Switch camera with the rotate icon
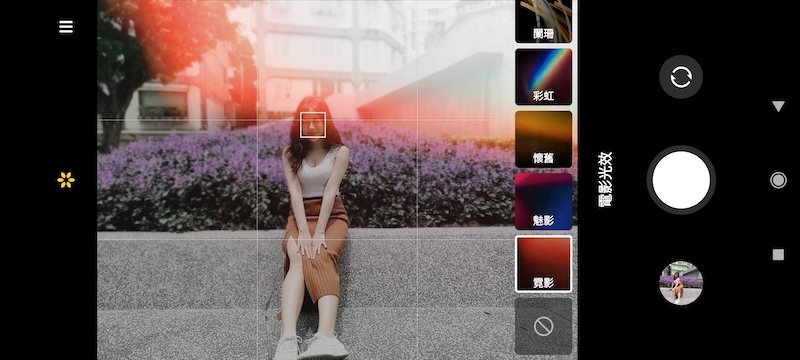 (681, 77)
